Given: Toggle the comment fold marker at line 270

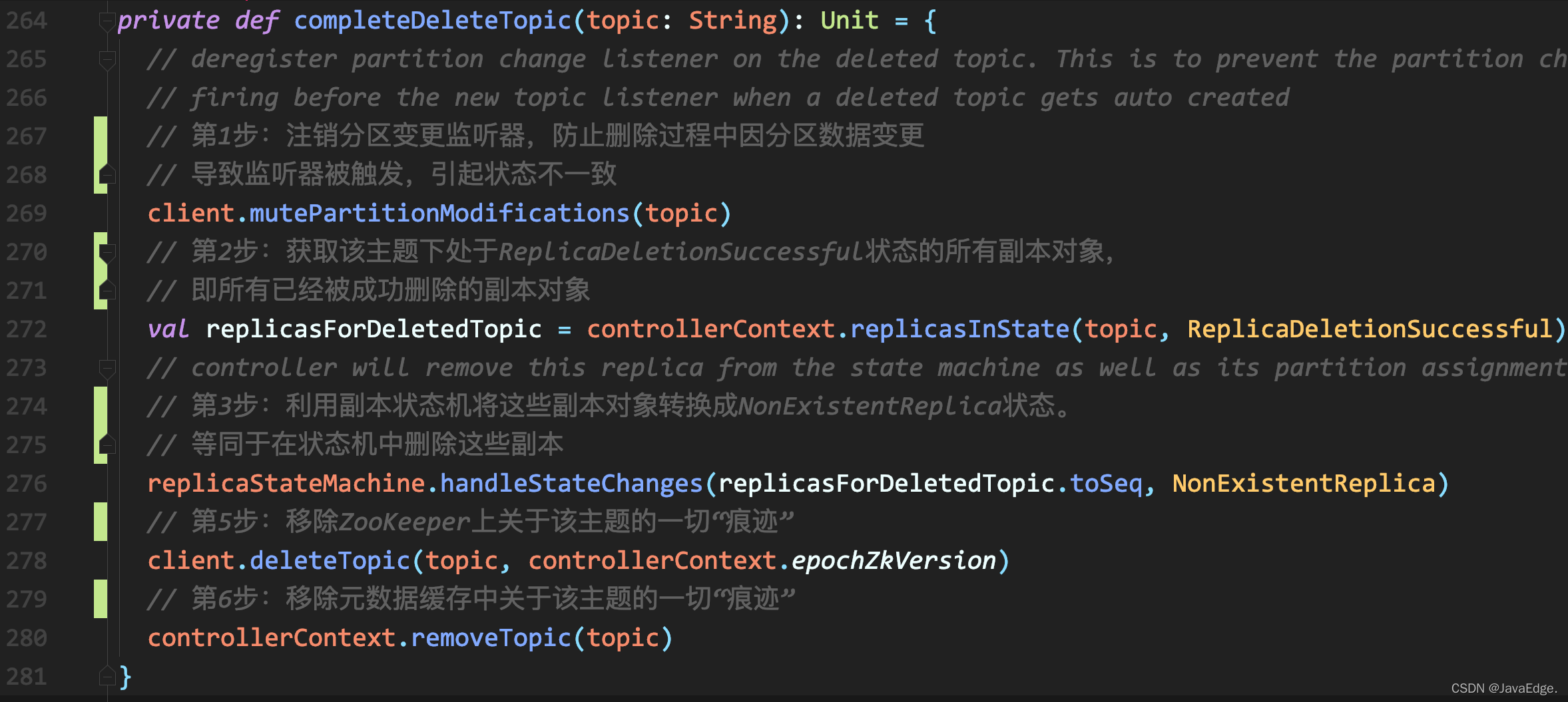Looking at the screenshot, I should 107,252.
